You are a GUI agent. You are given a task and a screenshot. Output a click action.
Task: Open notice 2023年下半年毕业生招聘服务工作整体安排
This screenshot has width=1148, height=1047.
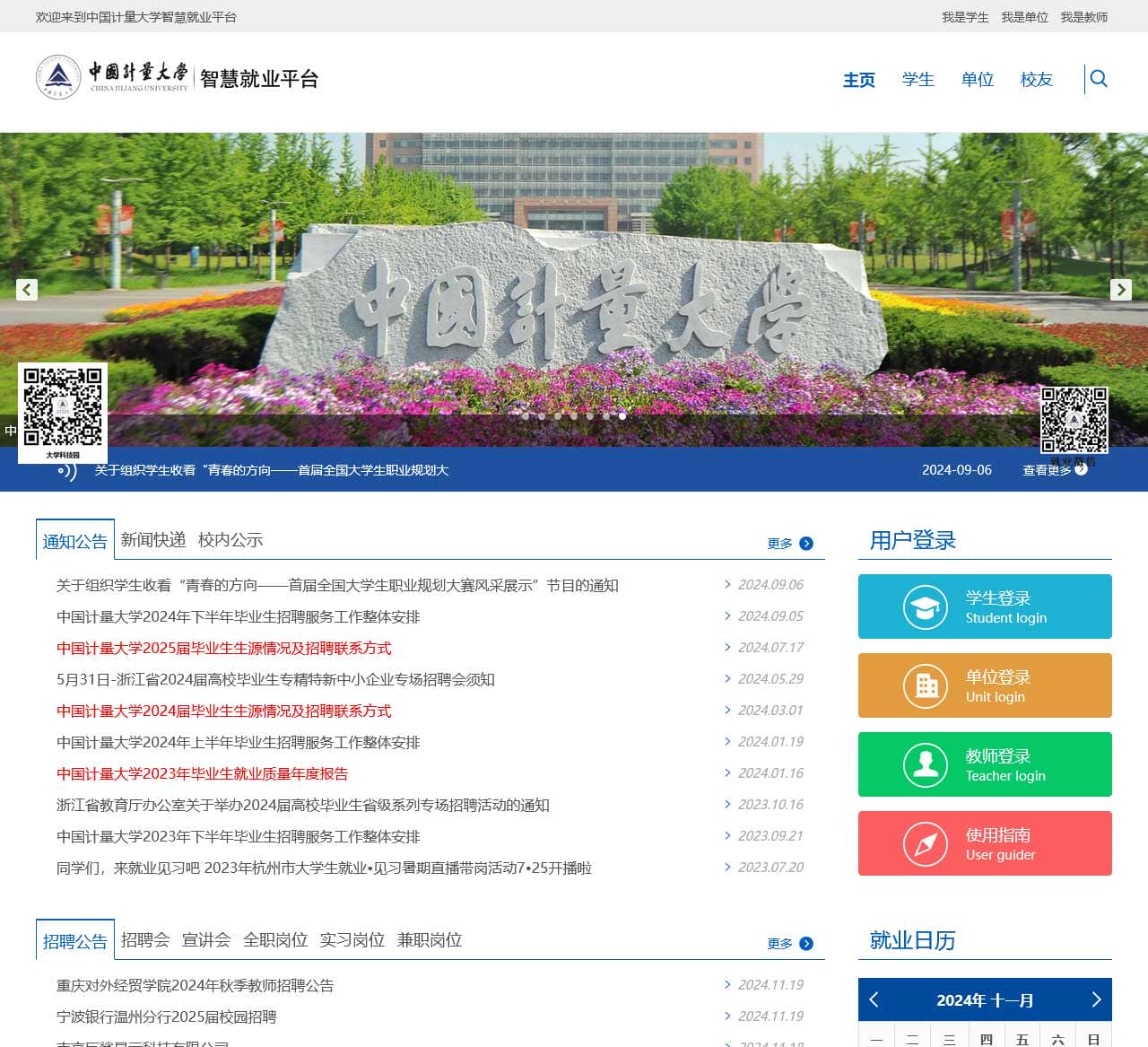point(239,836)
